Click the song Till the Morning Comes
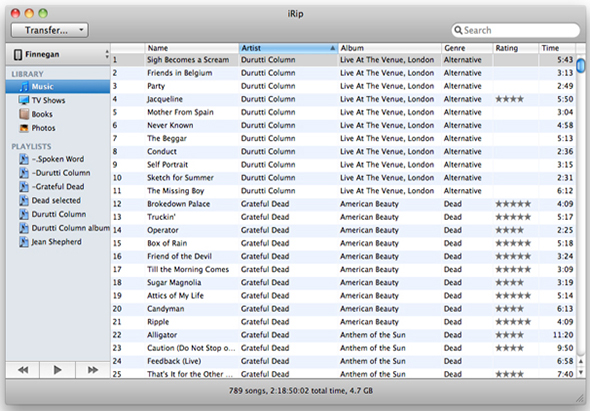Viewport: 590px width, 411px height. tap(188, 269)
